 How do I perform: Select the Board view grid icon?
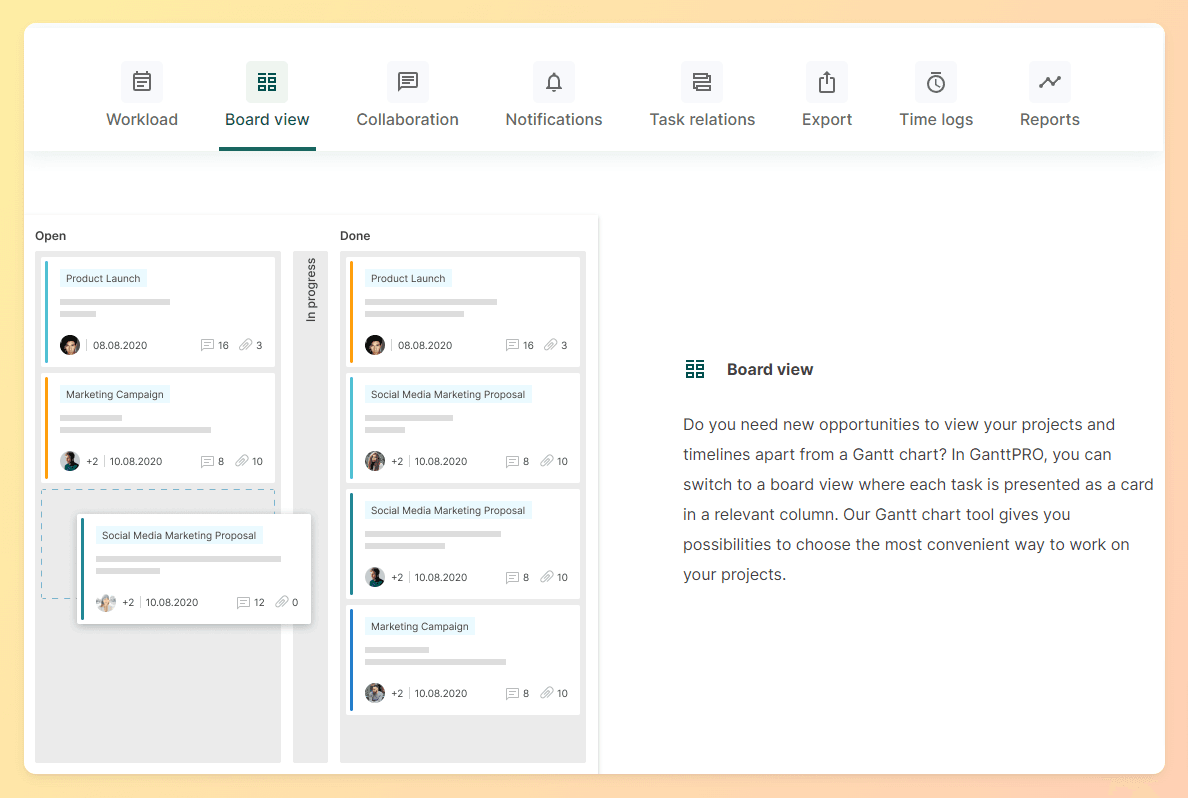[x=267, y=82]
